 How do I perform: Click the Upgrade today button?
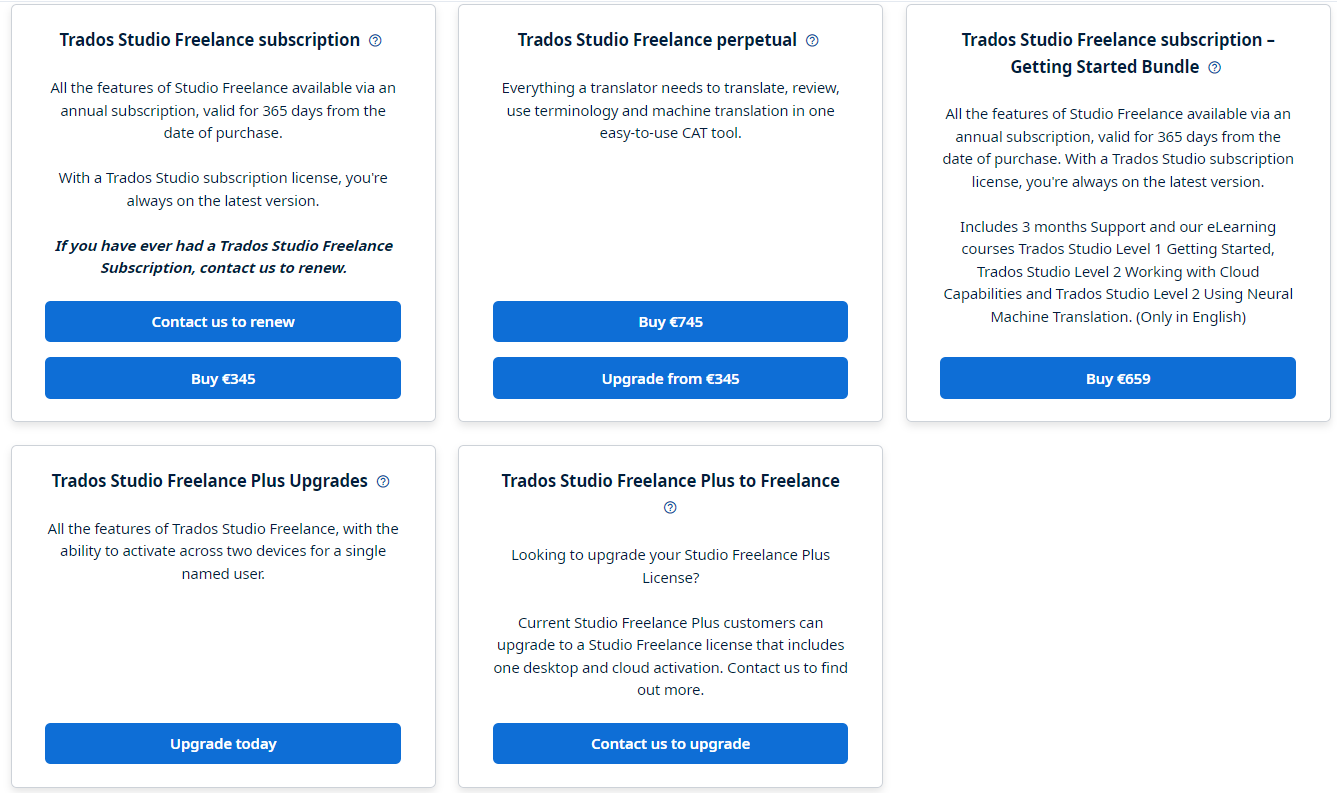tap(223, 744)
